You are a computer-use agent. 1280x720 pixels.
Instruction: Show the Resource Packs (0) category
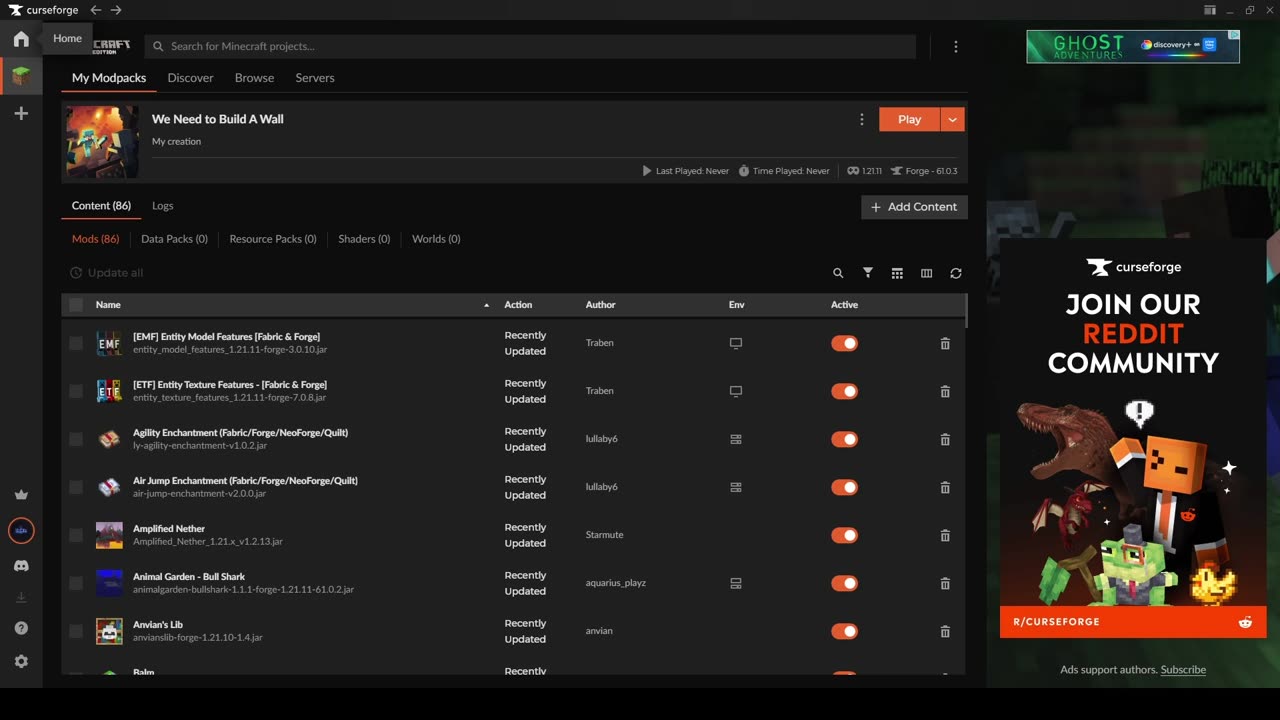point(273,239)
